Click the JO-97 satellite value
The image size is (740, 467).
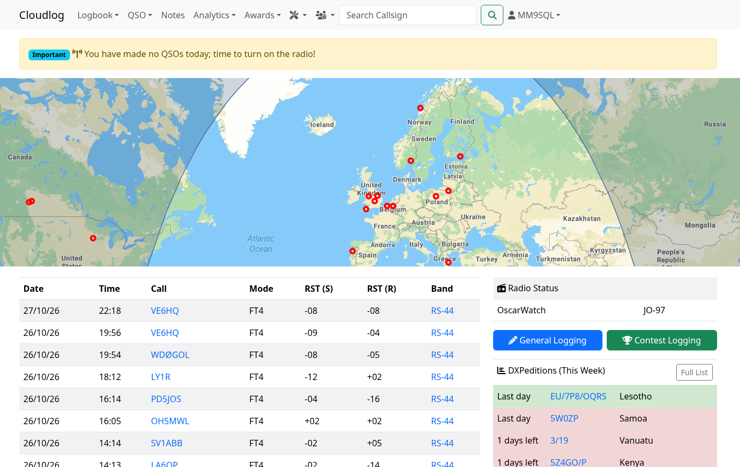coord(654,310)
